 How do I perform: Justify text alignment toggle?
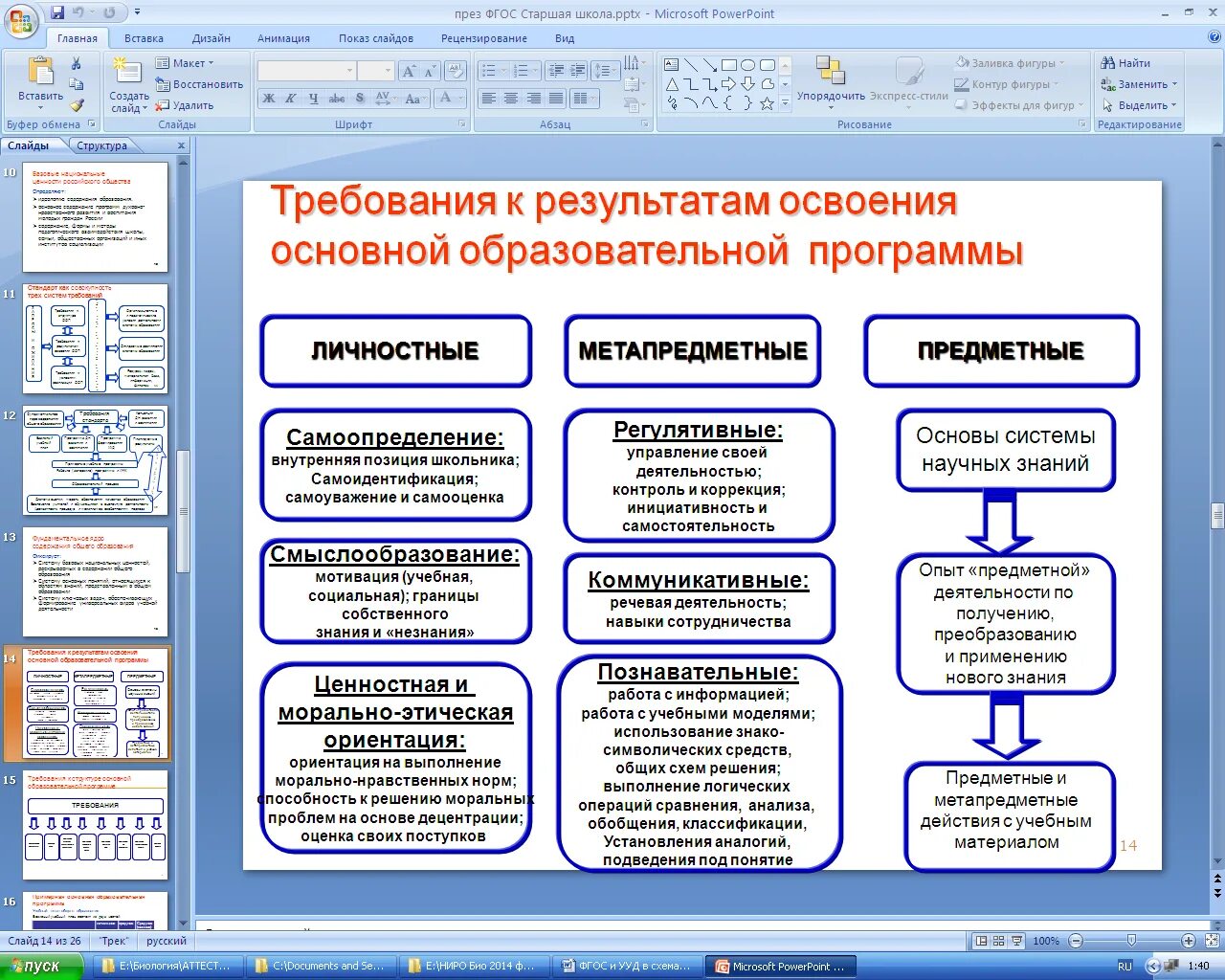tap(555, 99)
